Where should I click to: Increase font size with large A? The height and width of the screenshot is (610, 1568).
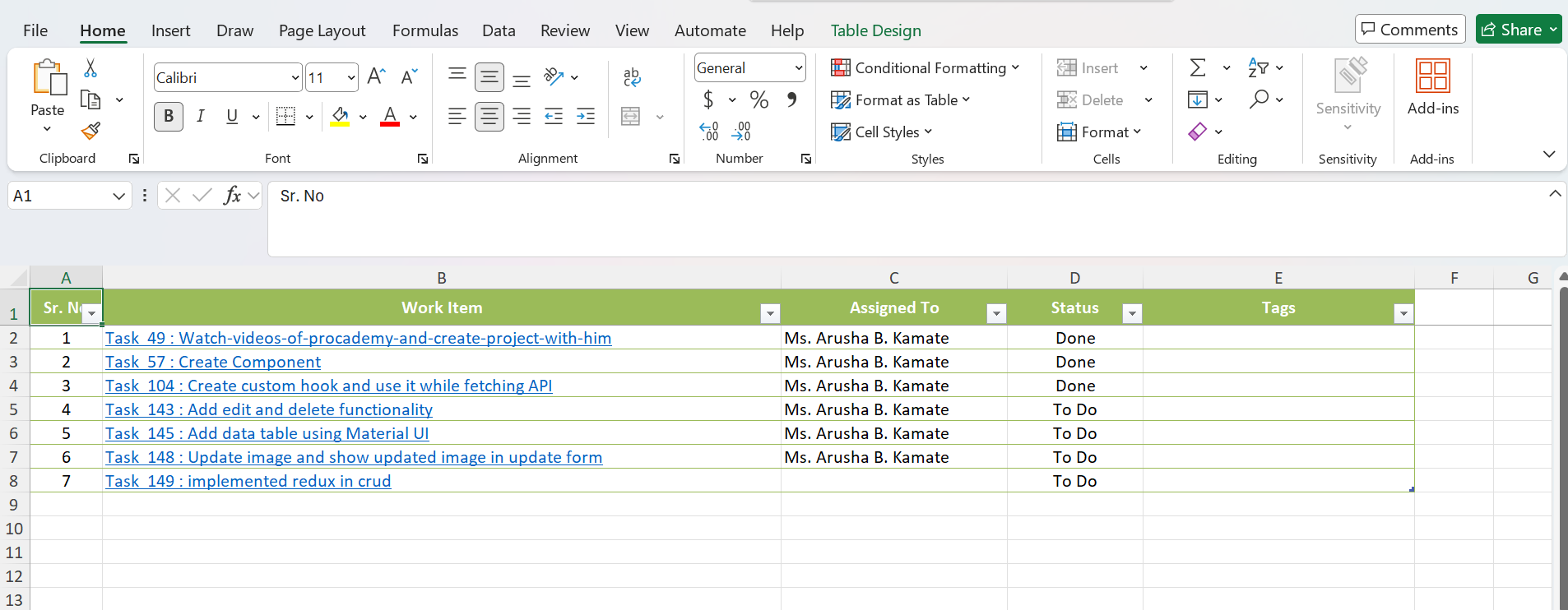point(376,77)
